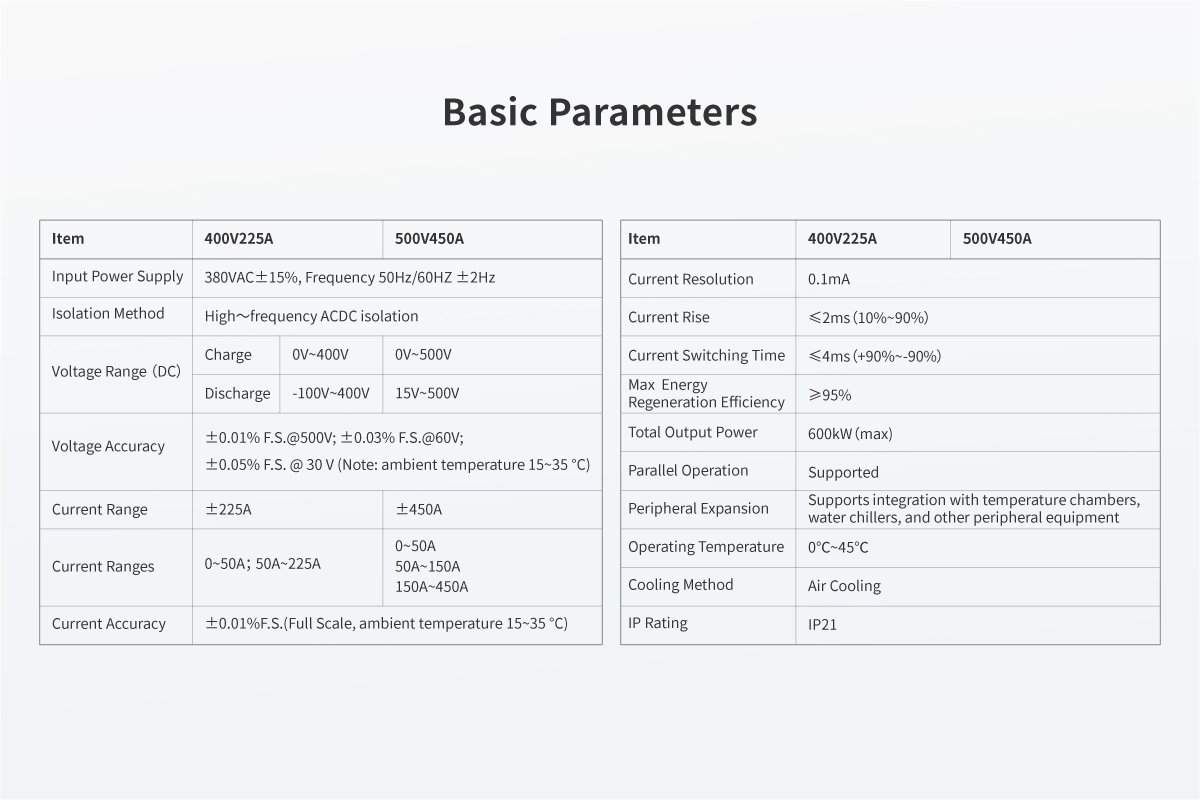Click the 0~50A; 50A~225A cell
This screenshot has height=800, width=1200.
click(263, 564)
